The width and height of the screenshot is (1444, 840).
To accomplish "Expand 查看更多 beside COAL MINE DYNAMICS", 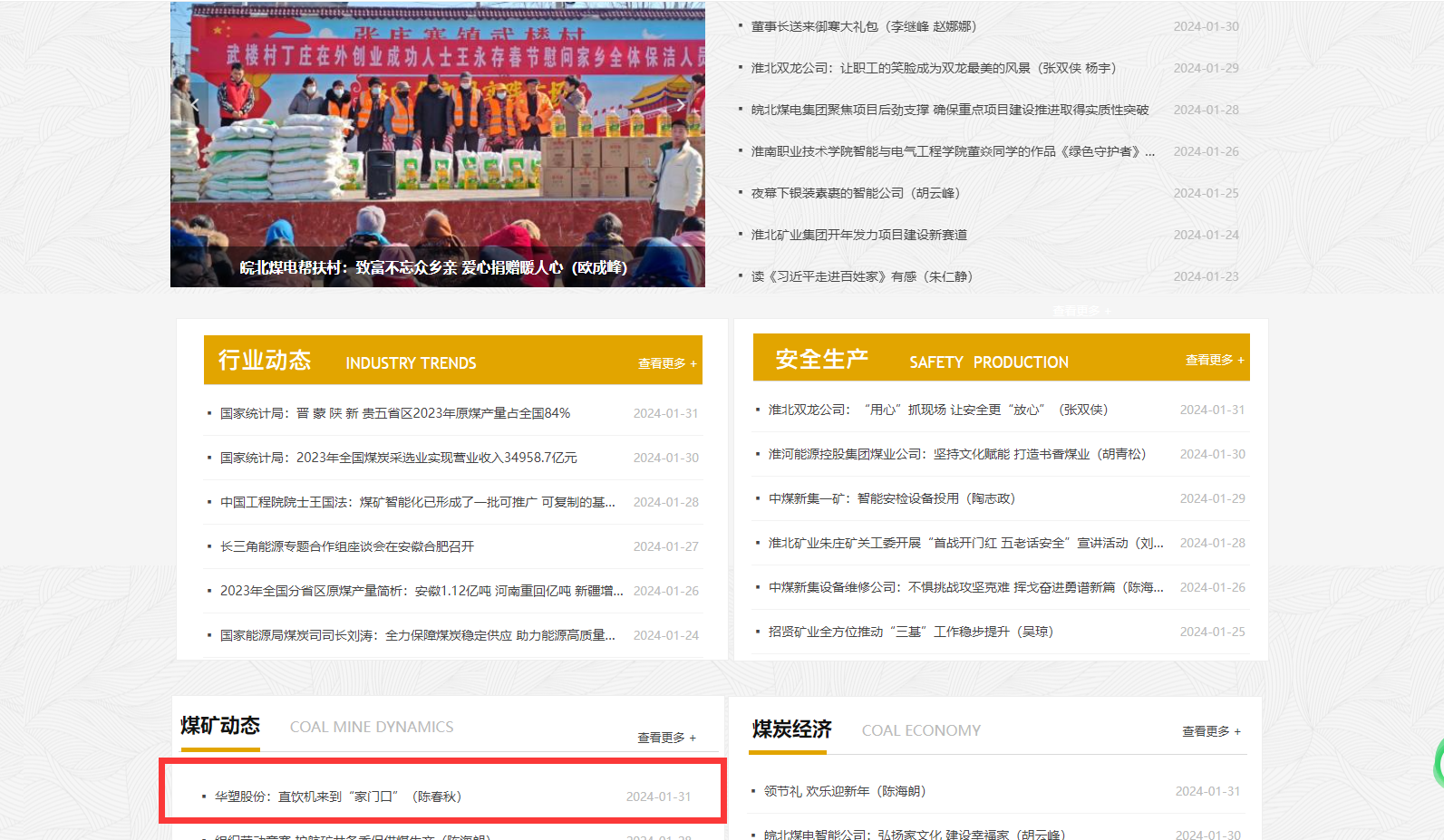I will click(x=666, y=738).
